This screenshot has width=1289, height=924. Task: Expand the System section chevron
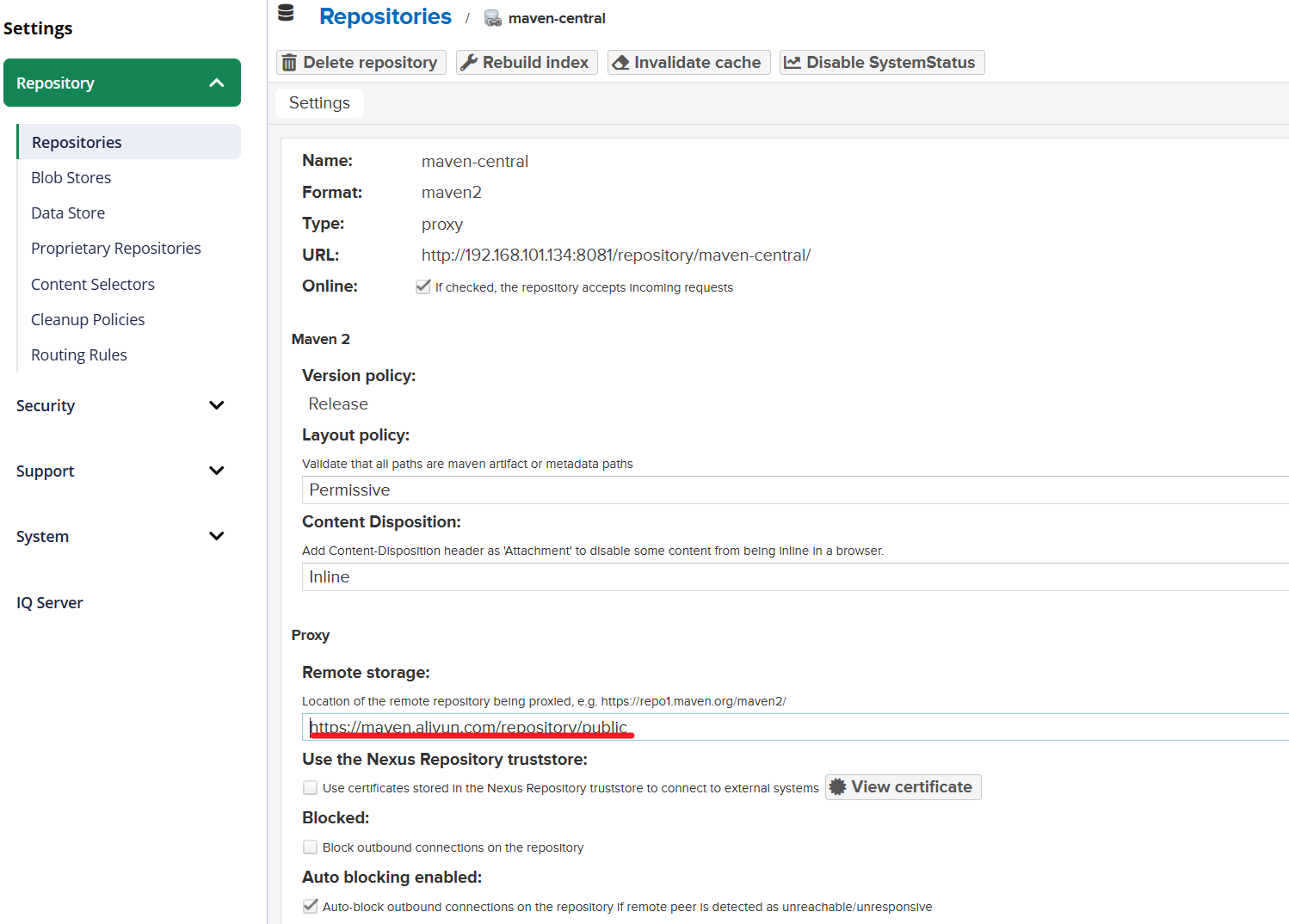217,536
